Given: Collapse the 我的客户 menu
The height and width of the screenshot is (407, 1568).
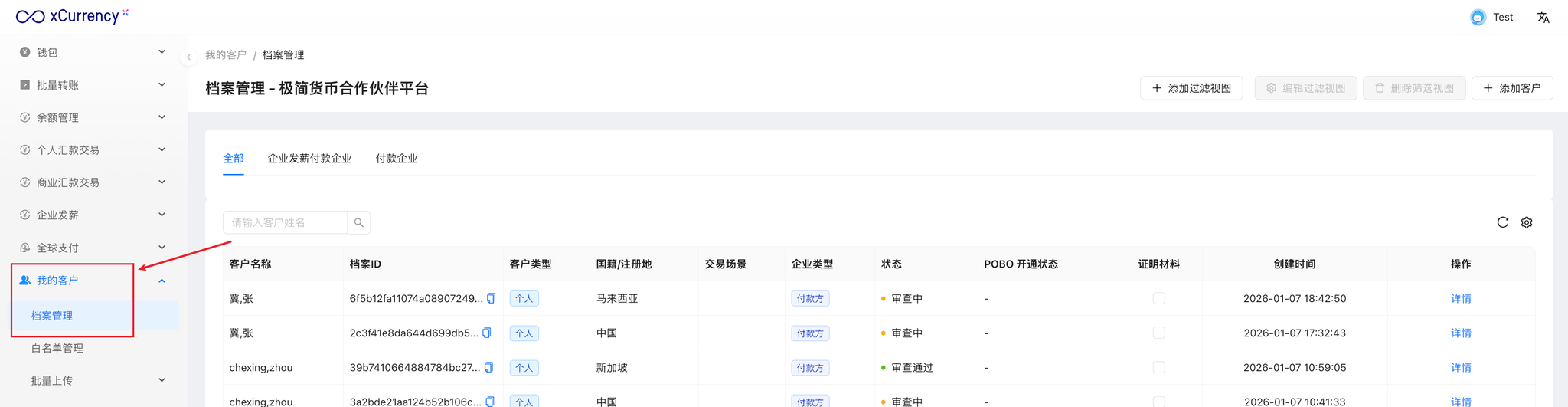Looking at the screenshot, I should [x=162, y=281].
